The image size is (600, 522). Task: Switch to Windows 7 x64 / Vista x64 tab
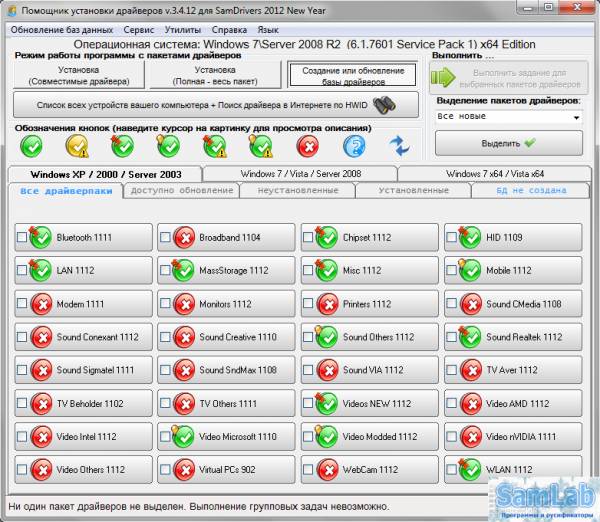coord(495,174)
